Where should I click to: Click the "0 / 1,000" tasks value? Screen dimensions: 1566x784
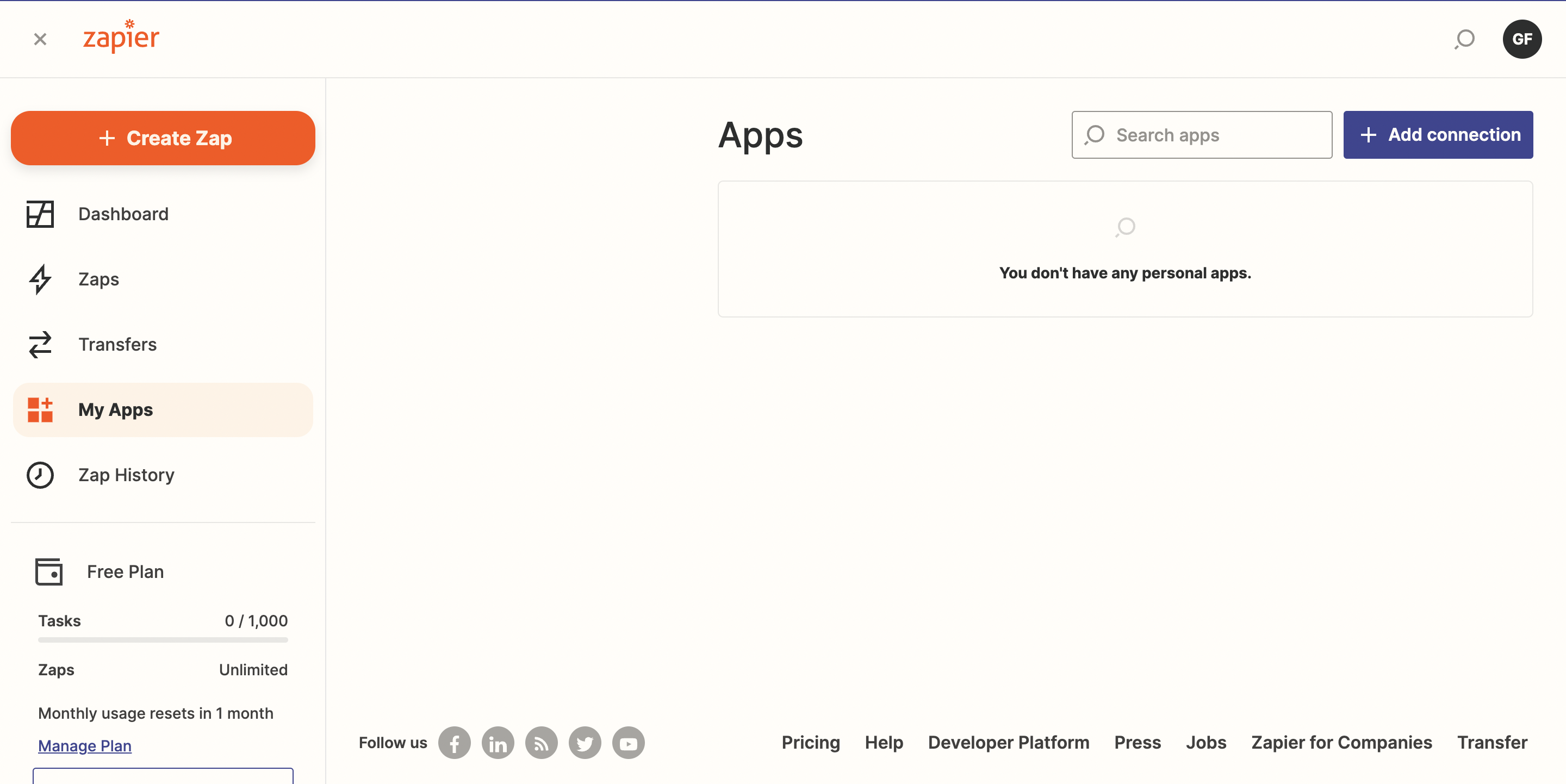click(256, 620)
